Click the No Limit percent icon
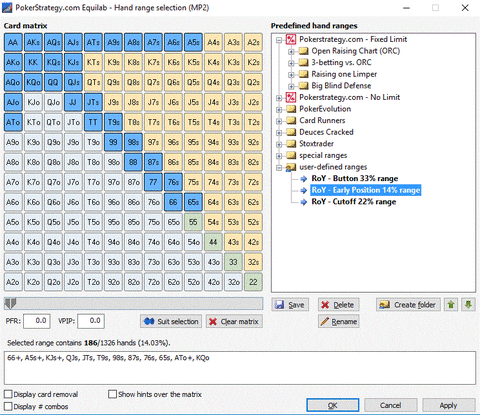480x415 pixels. point(291,97)
